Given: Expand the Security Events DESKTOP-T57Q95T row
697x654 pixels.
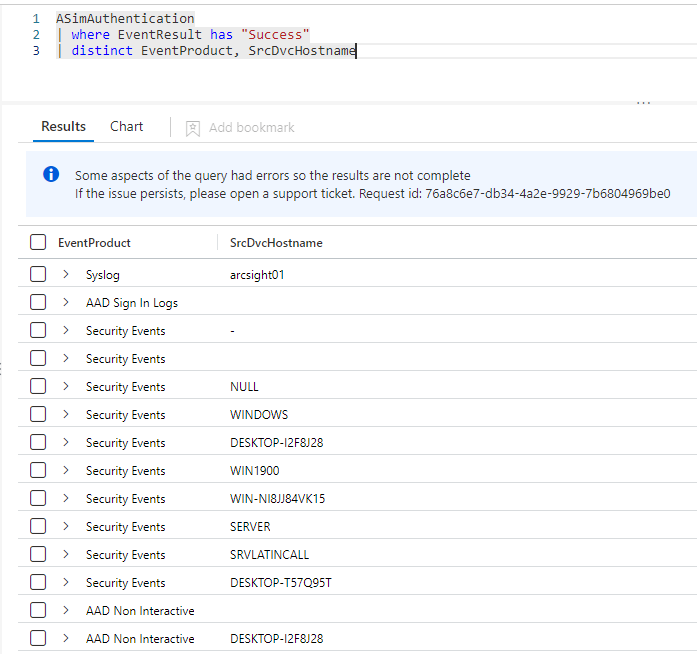Looking at the screenshot, I should click(x=66, y=582).
